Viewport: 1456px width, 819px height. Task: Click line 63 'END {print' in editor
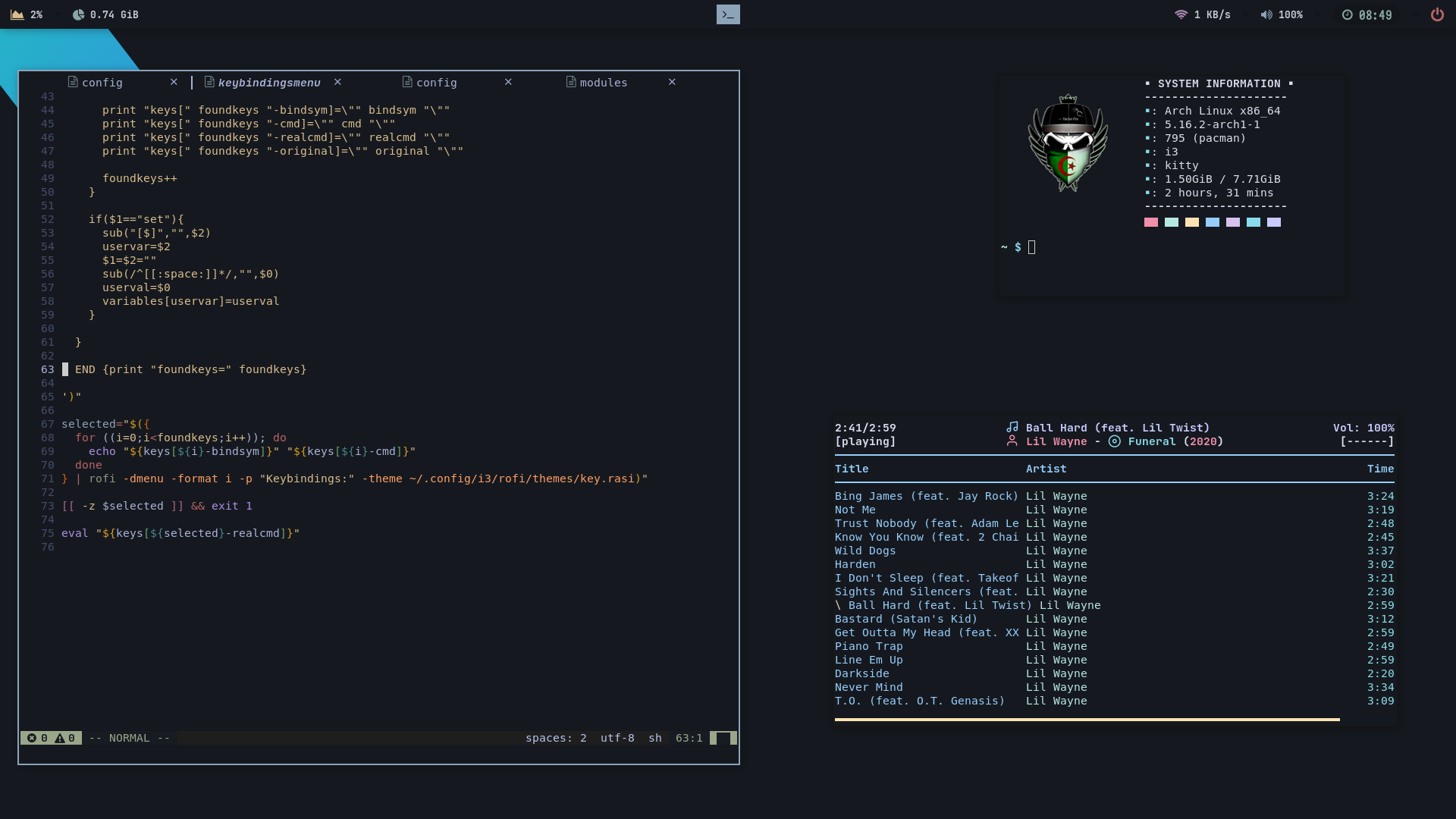(x=190, y=369)
